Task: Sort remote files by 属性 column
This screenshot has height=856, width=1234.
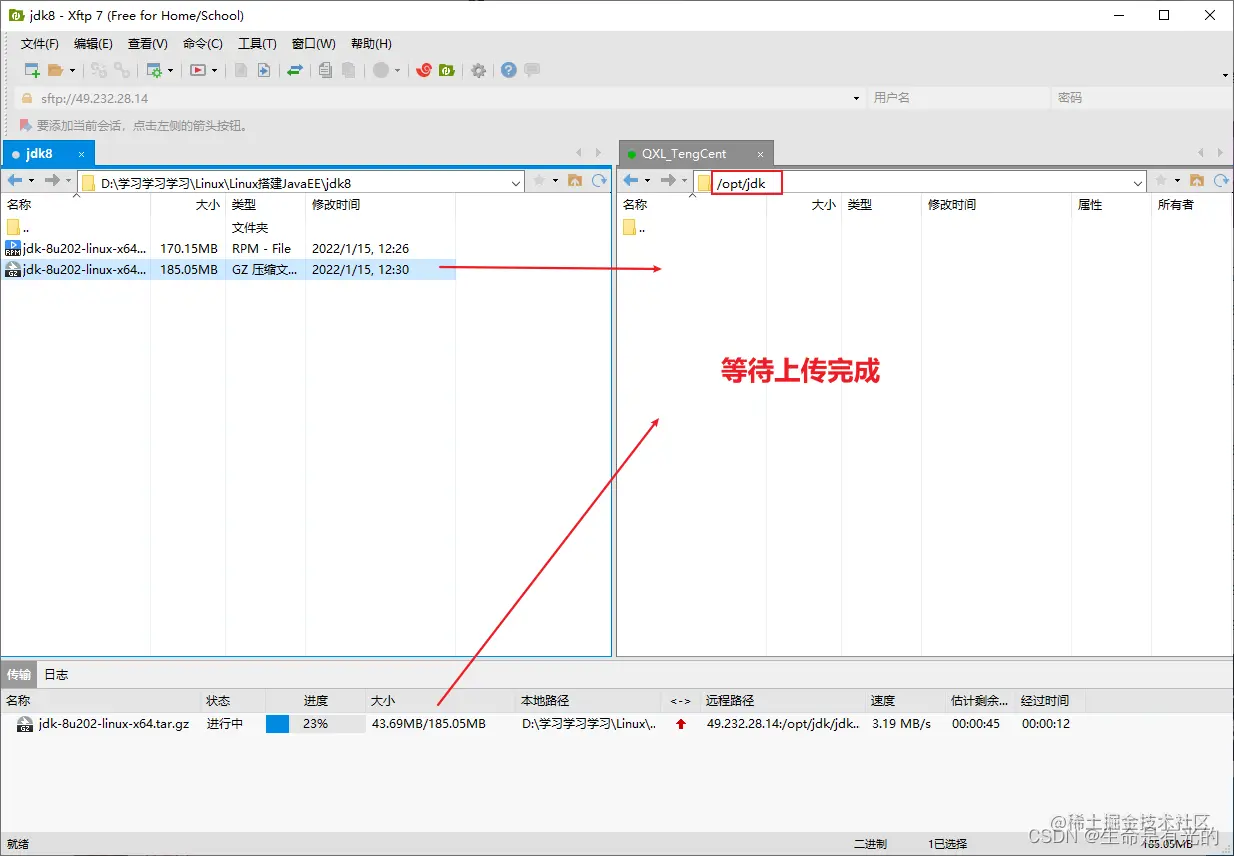Action: (1110, 204)
